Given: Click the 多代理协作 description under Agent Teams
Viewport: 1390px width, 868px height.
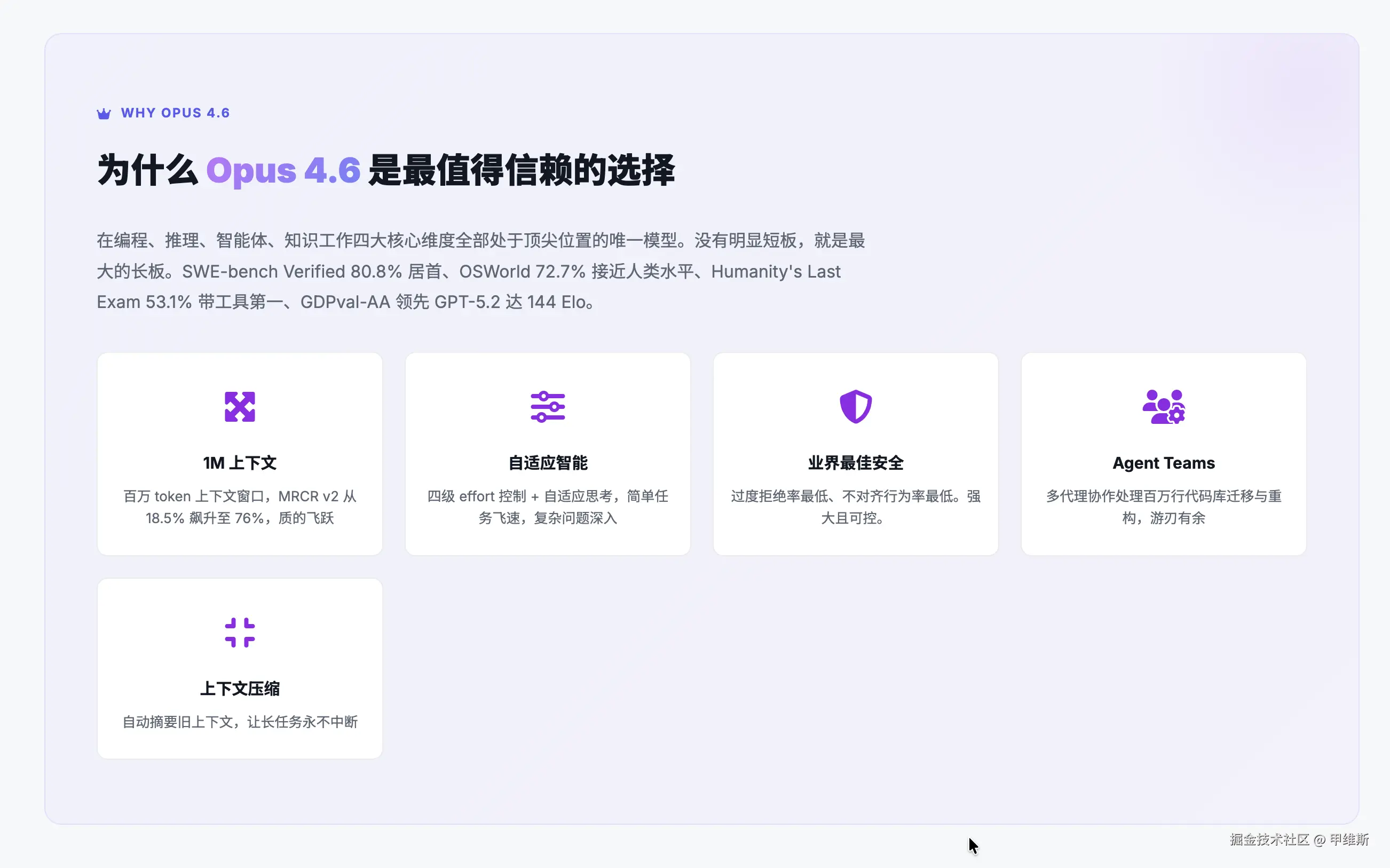Looking at the screenshot, I should pos(1163,507).
